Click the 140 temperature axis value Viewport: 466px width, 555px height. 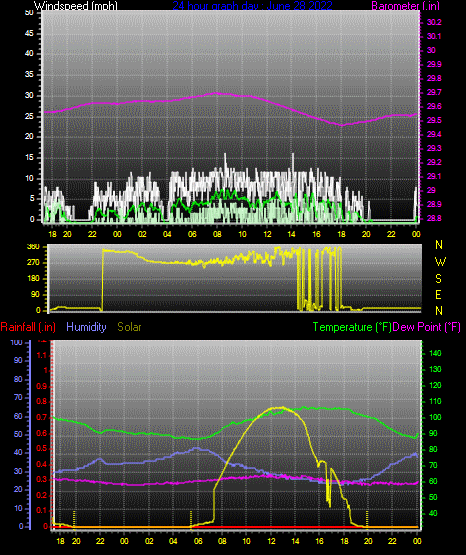435,353
